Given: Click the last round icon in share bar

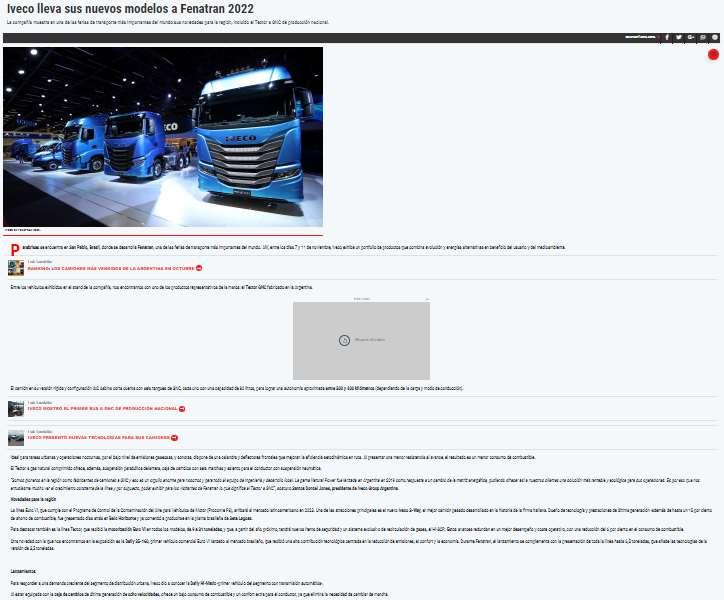Looking at the screenshot, I should coord(715,37).
